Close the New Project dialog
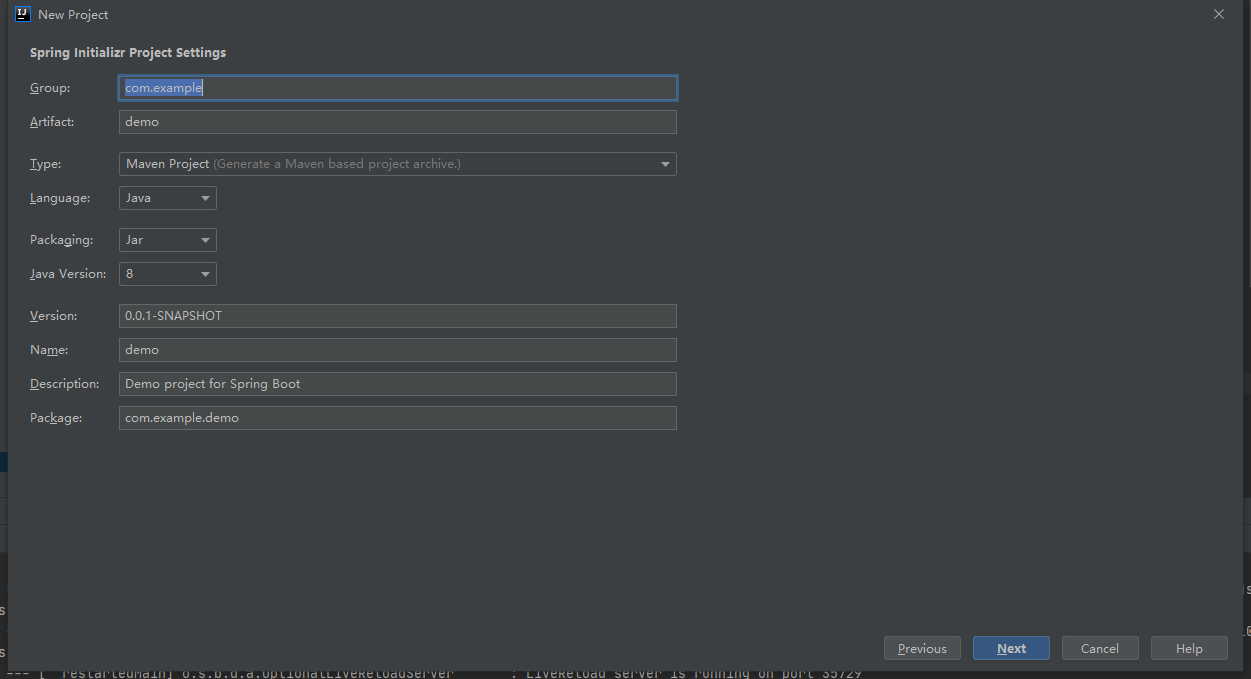Screen dimensions: 1251x679 1218,14
